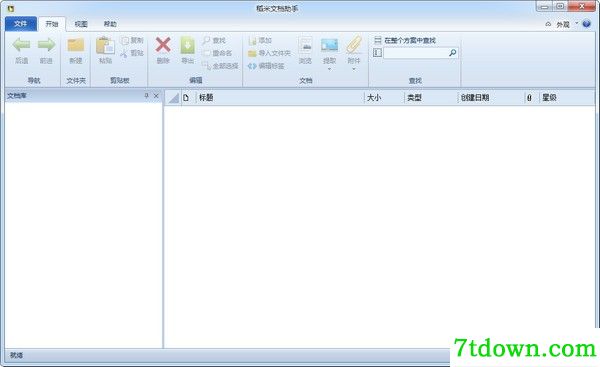The height and width of the screenshot is (367, 600).
Task: Sort by Star Rating (星级) column
Action: pos(566,98)
